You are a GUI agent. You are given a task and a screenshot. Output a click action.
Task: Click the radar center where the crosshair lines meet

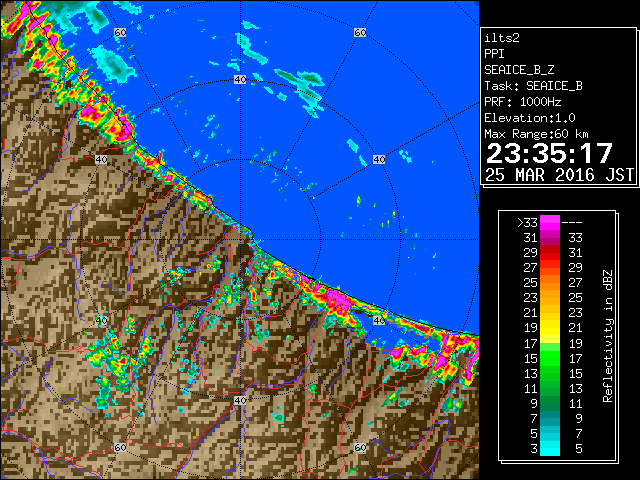point(240,240)
